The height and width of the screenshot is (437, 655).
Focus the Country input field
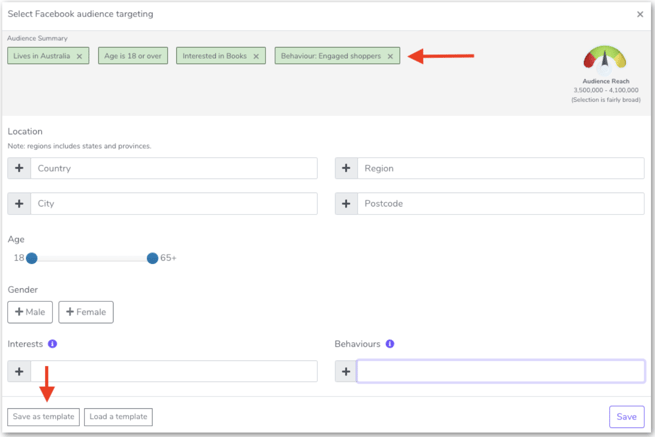174,168
